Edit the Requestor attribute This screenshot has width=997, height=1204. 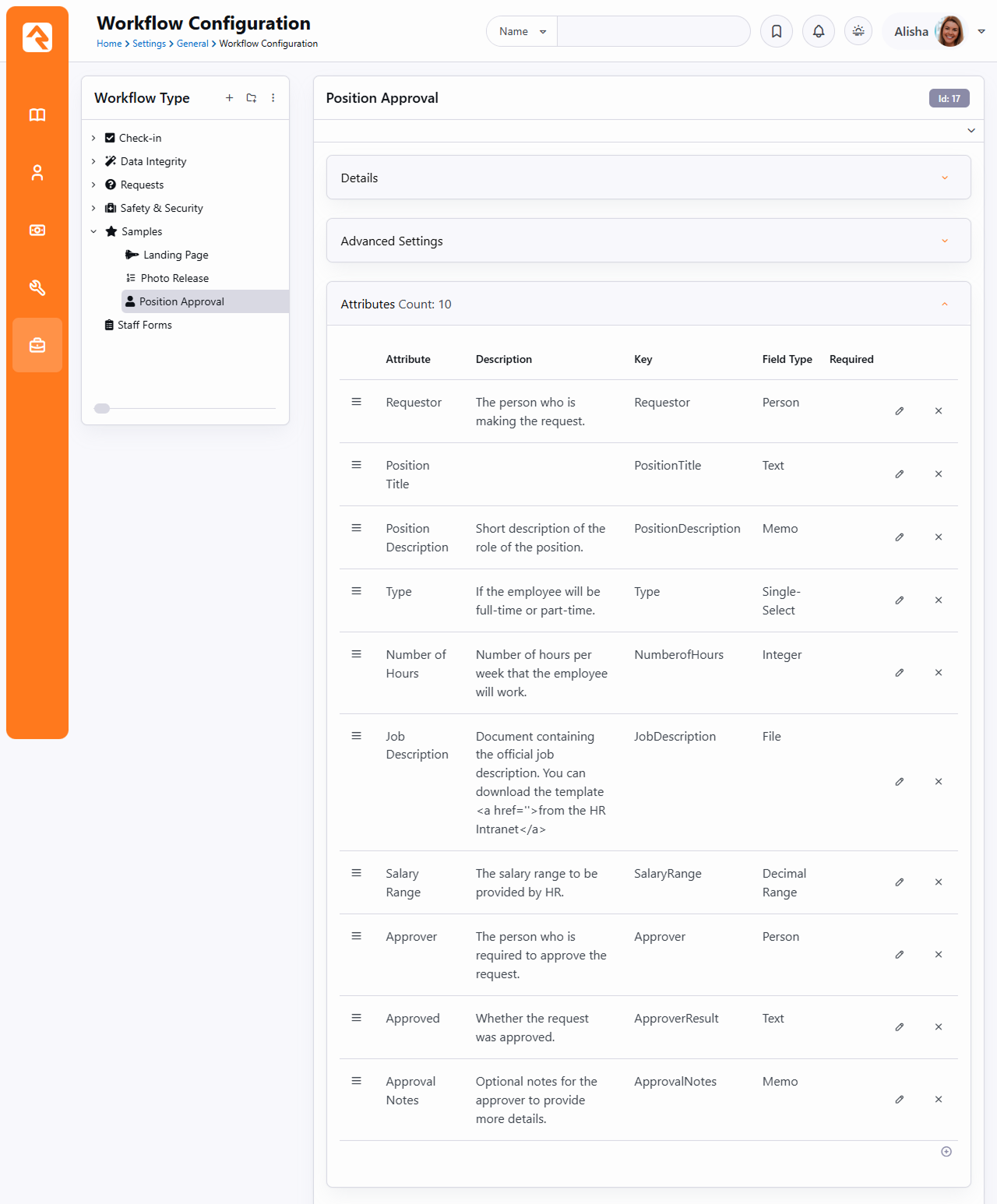(899, 411)
